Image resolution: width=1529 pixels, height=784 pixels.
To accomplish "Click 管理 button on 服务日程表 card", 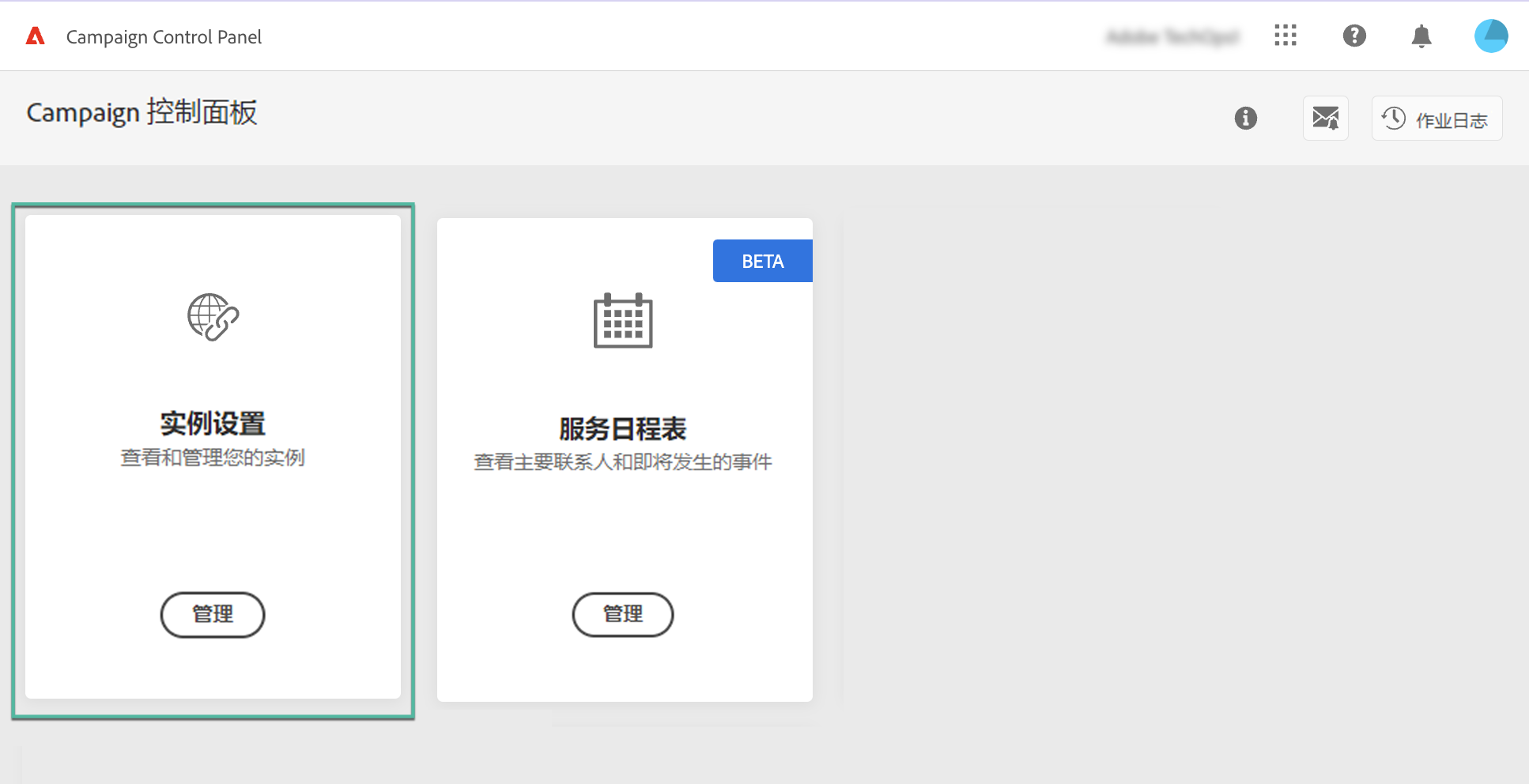I will pos(623,614).
